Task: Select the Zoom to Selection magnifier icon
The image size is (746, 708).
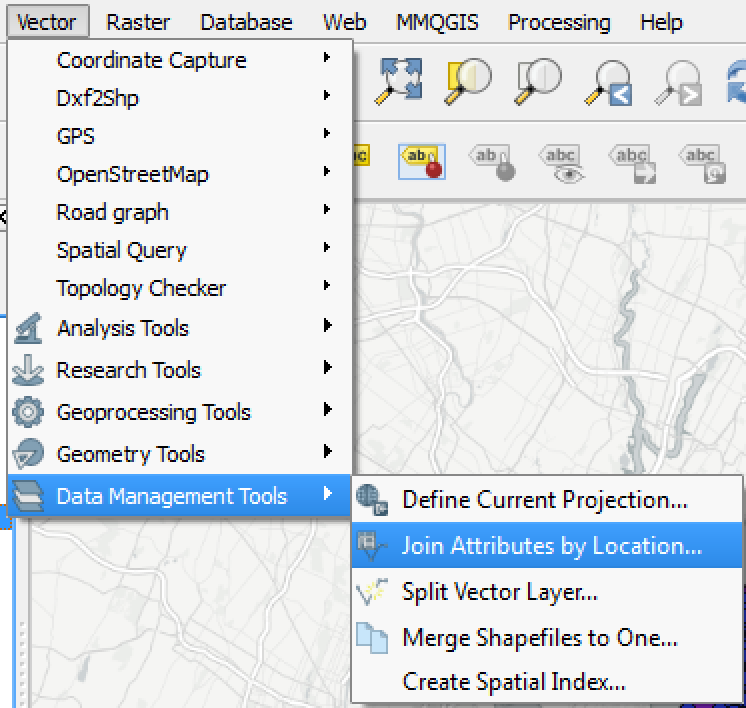Action: (468, 81)
